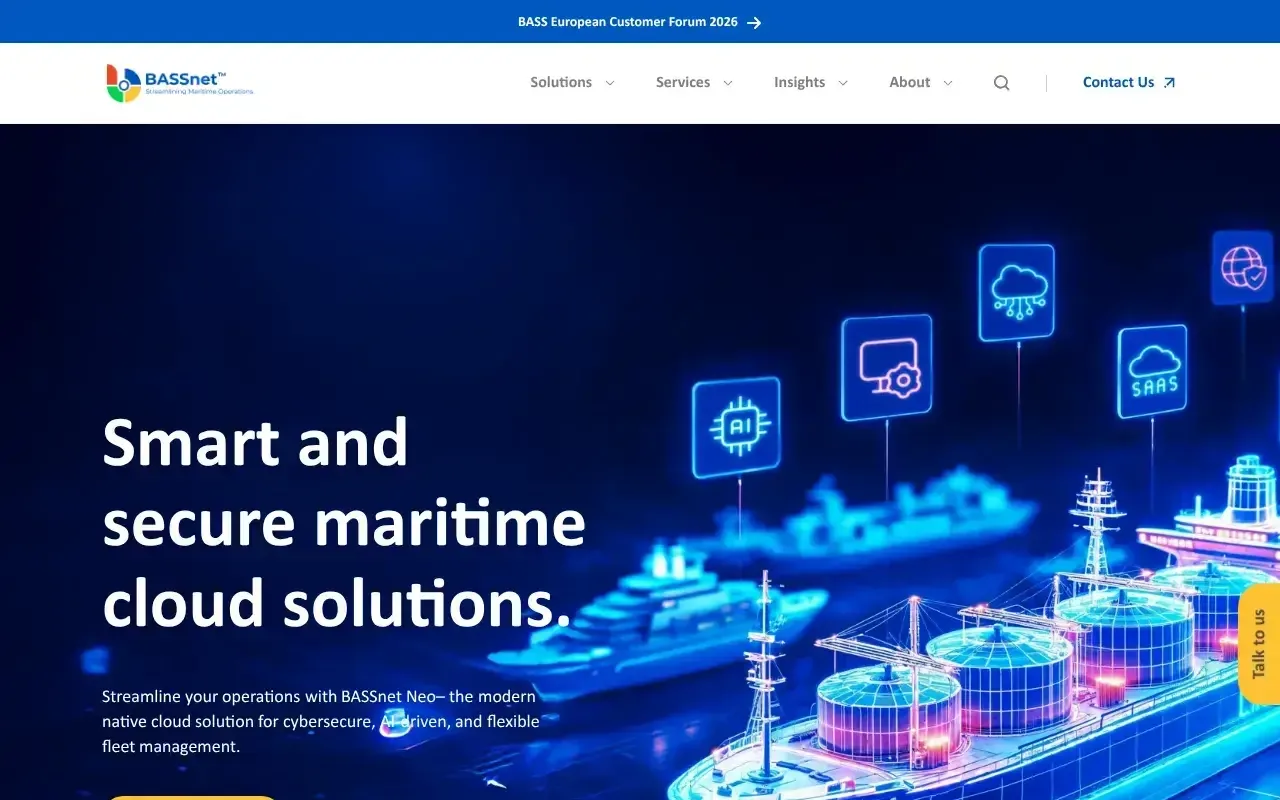Expand the Services dropdown chevron
1280x800 pixels.
click(728, 83)
